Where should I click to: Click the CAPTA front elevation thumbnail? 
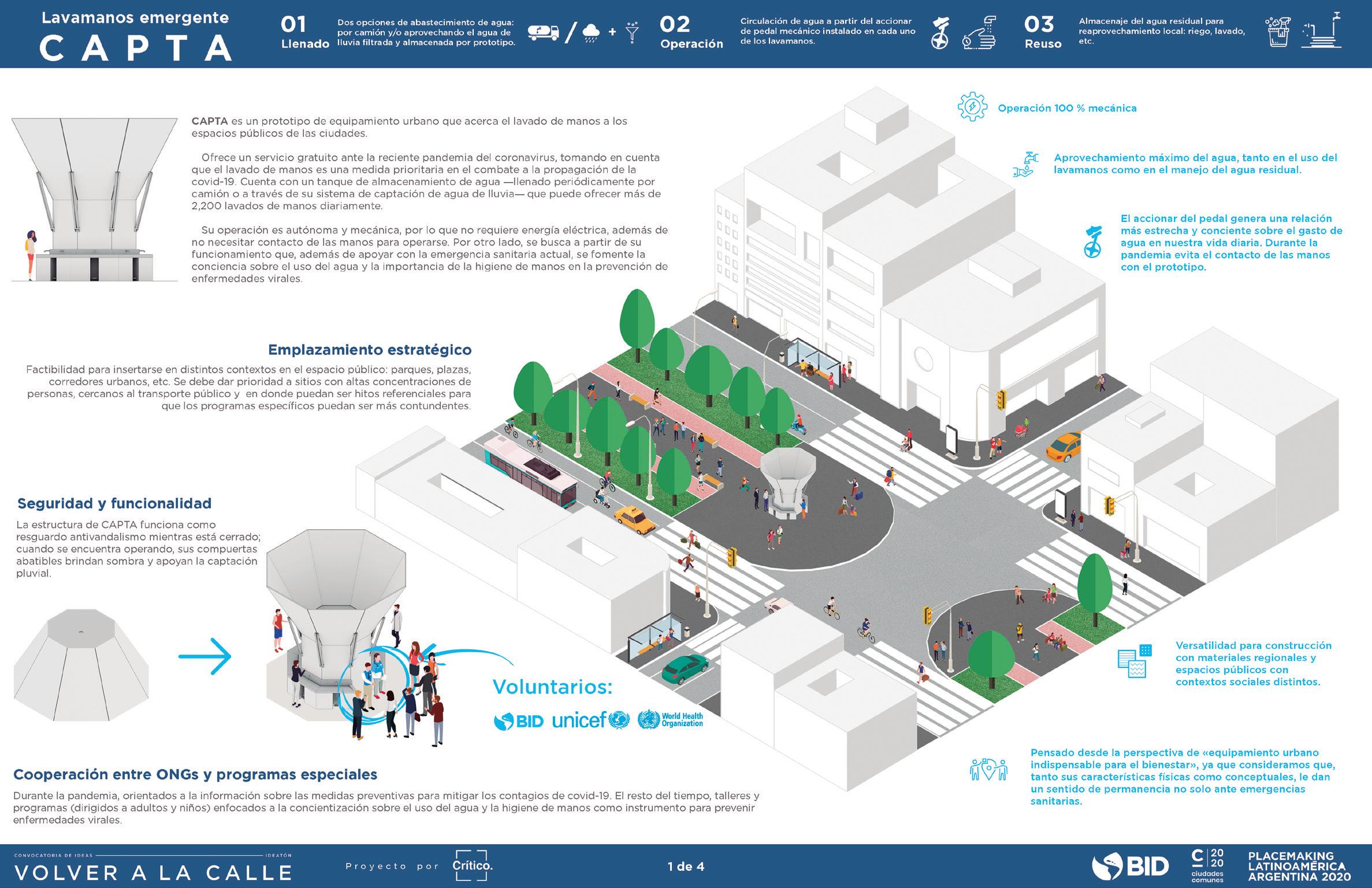(95, 200)
